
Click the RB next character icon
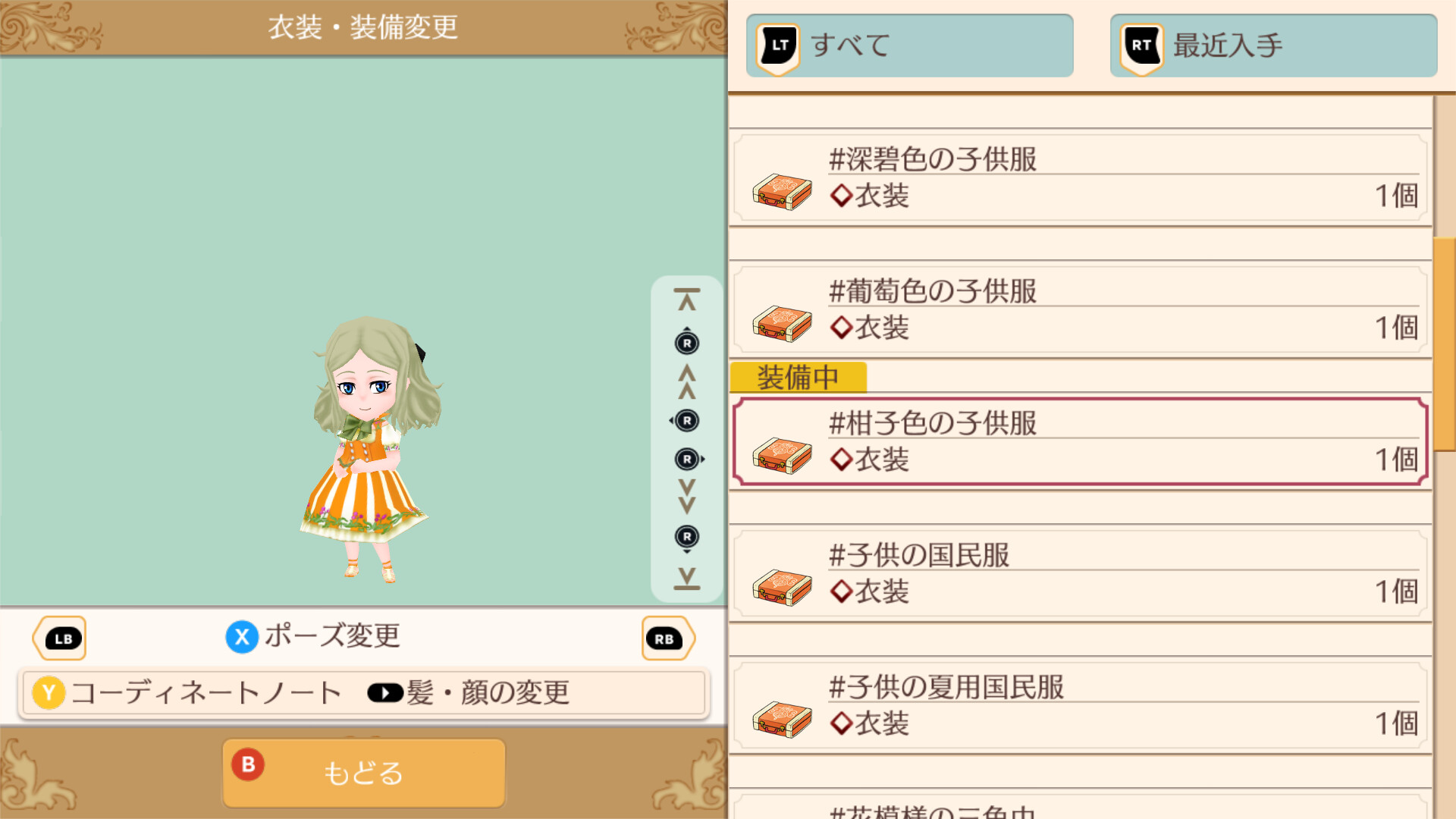click(x=667, y=639)
